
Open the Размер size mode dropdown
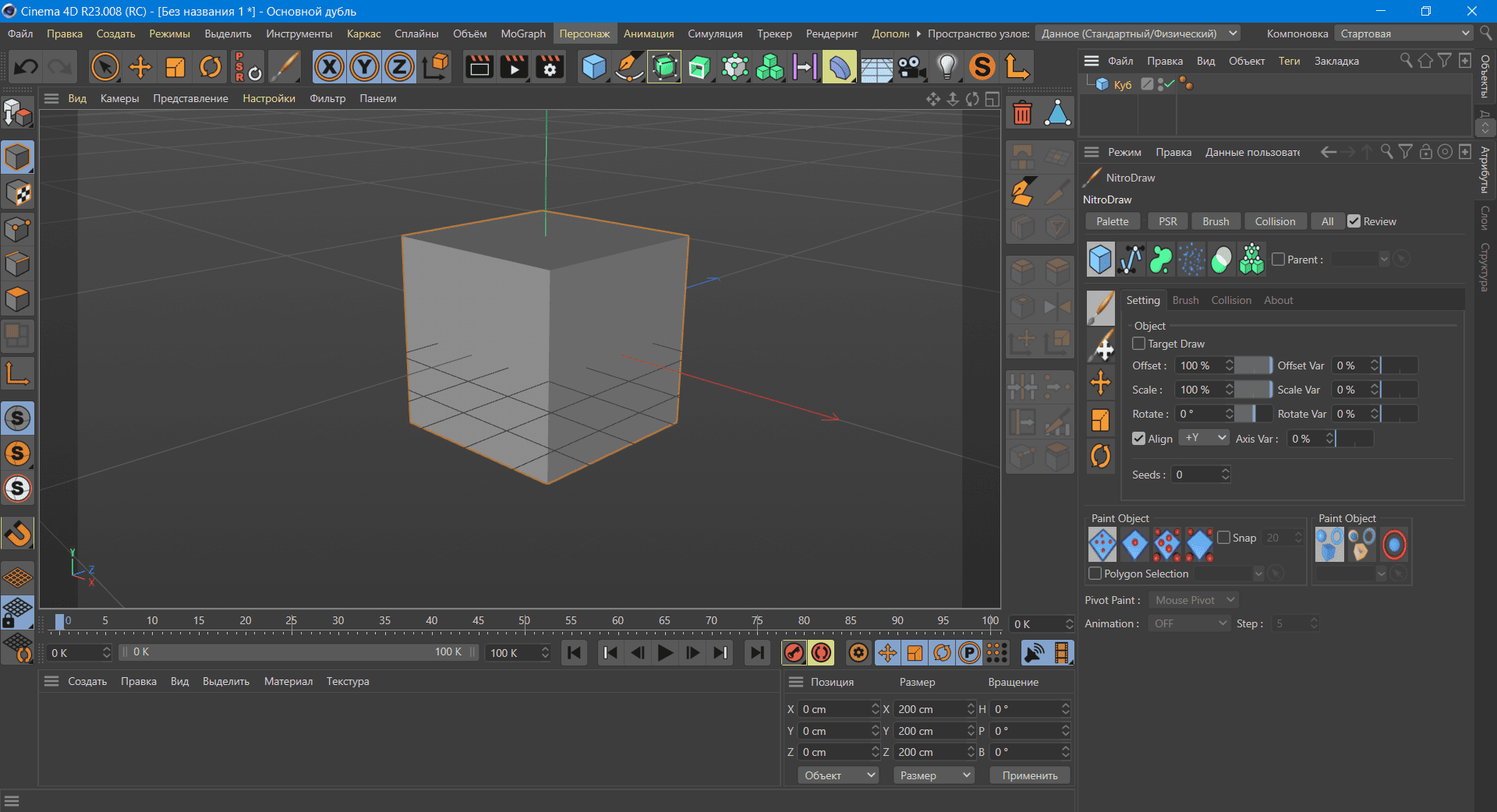point(934,775)
